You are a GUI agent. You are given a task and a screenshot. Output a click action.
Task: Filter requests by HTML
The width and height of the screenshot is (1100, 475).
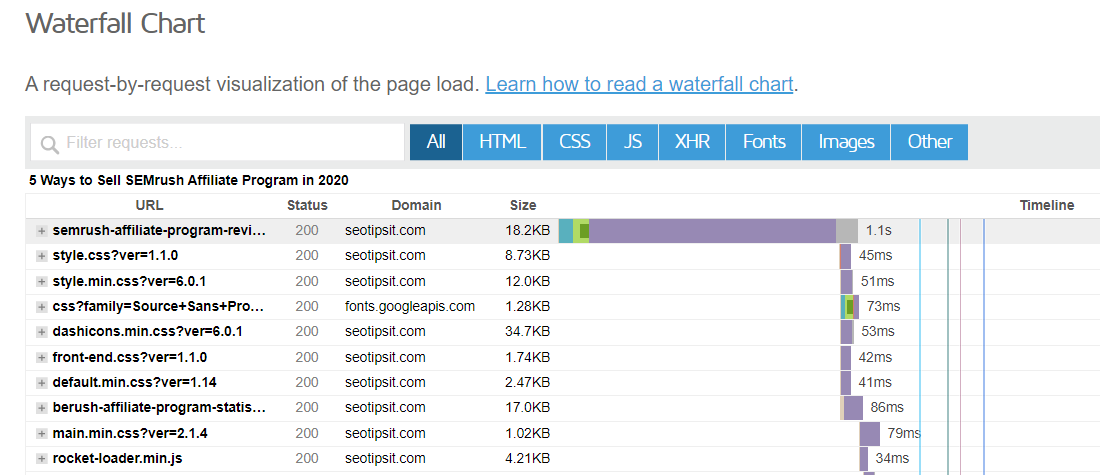502,142
